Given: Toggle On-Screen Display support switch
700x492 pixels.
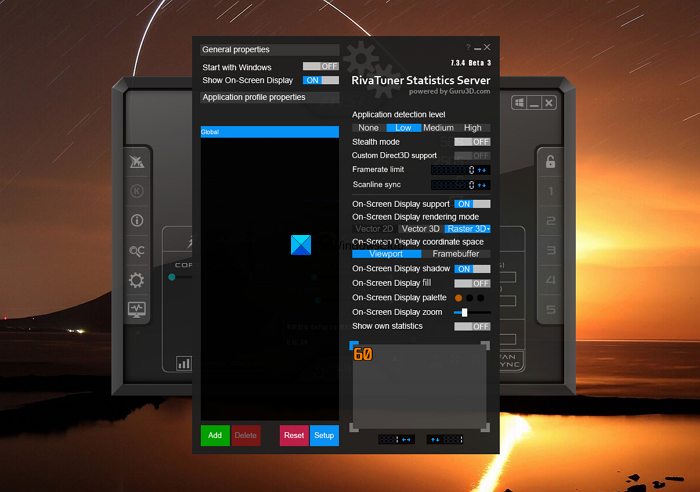Looking at the screenshot, I should (472, 204).
